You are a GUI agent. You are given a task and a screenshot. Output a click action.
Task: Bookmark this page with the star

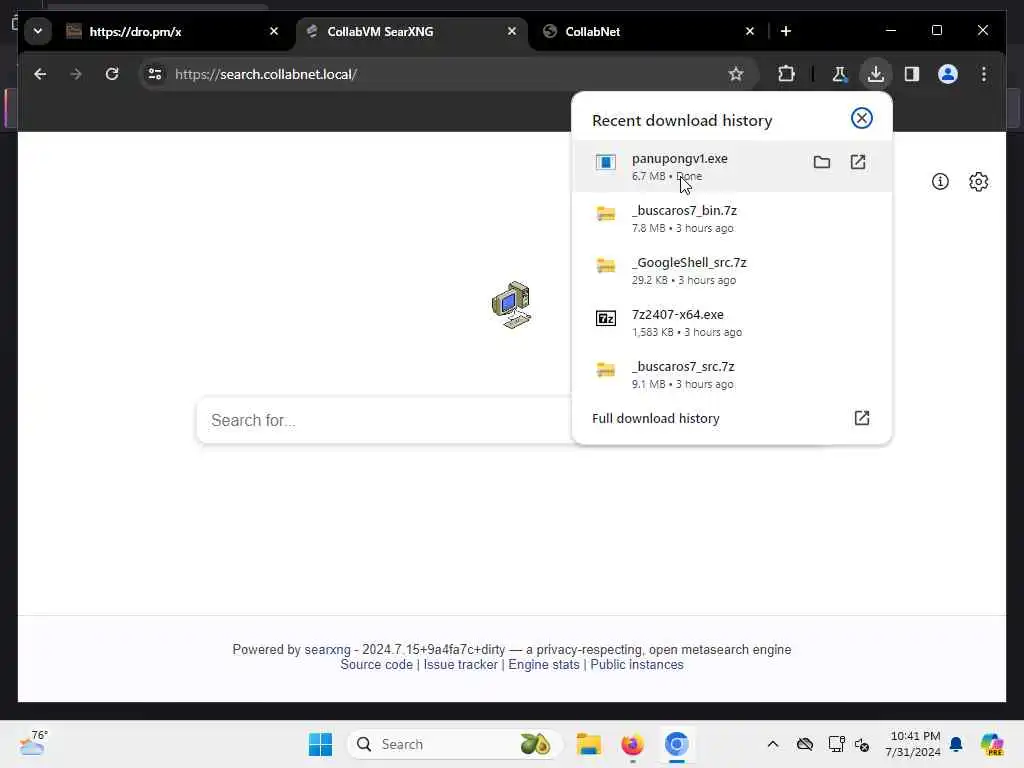click(x=736, y=74)
